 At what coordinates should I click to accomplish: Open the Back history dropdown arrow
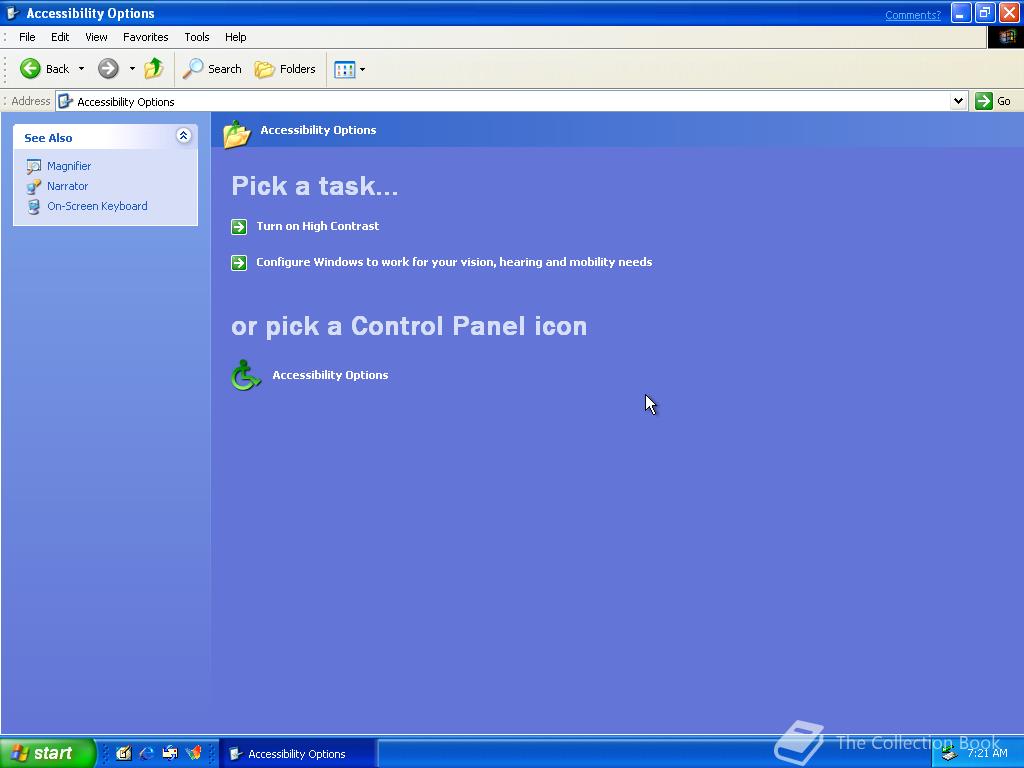pos(81,69)
